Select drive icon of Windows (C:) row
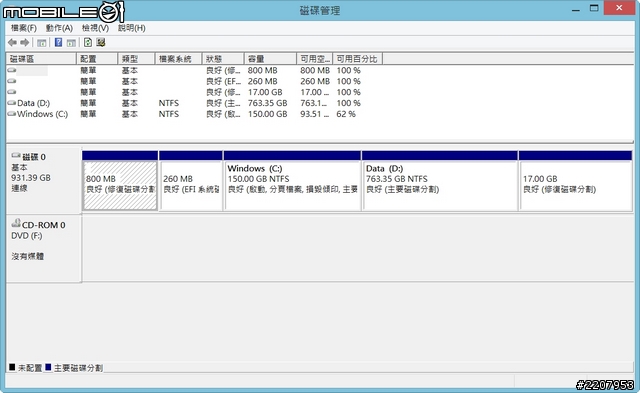The width and height of the screenshot is (640, 393). pyautogui.click(x=12, y=114)
